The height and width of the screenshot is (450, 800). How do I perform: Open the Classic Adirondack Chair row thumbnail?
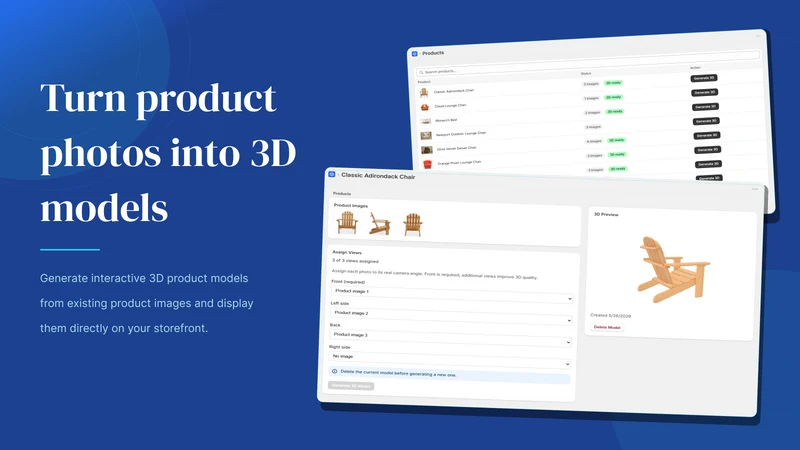423,93
